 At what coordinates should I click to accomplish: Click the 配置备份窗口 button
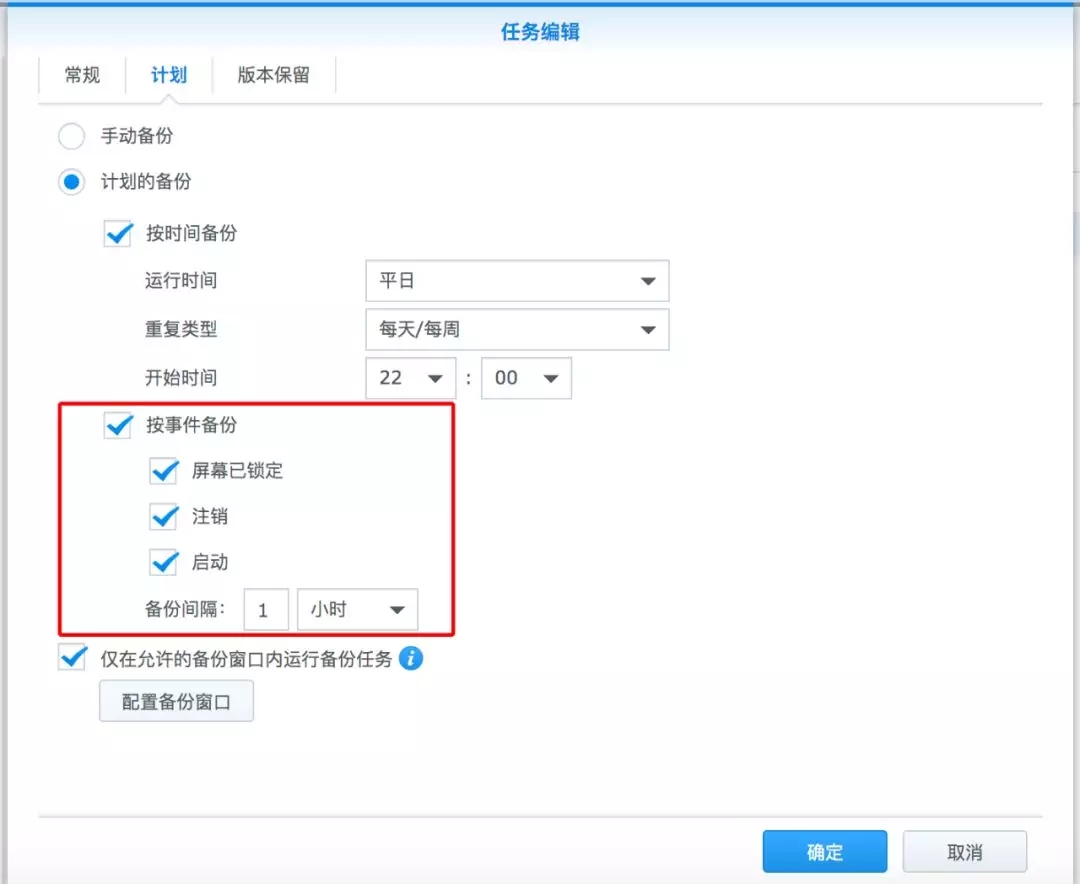click(176, 700)
